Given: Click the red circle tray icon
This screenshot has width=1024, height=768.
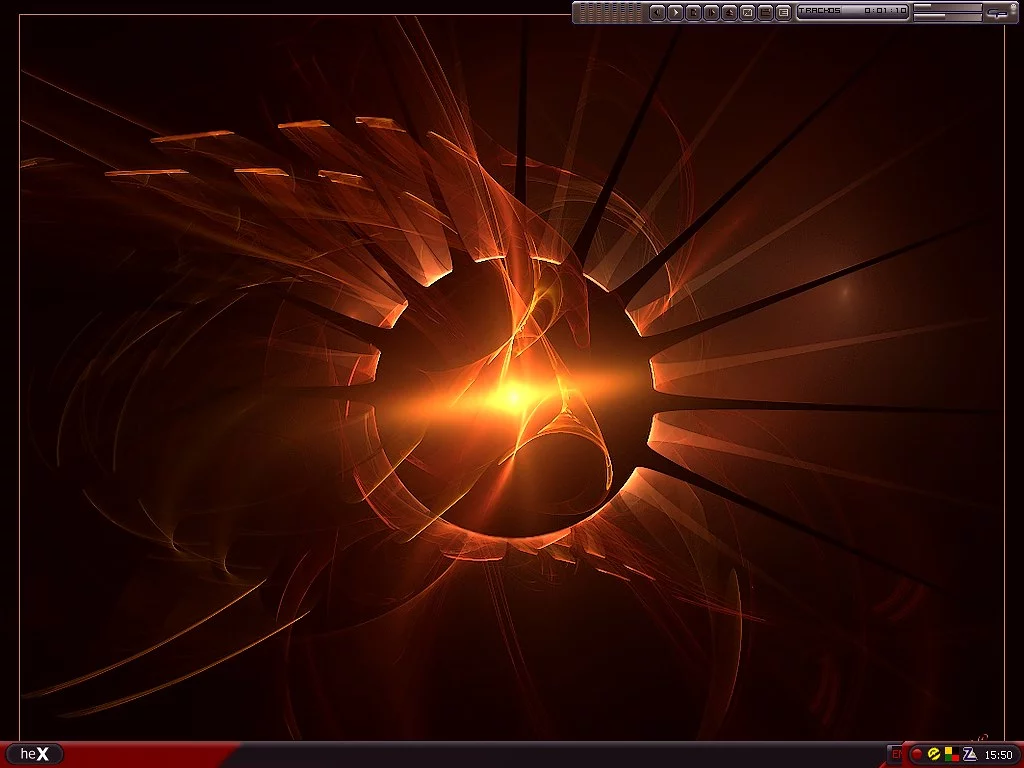Looking at the screenshot, I should coord(917,754).
